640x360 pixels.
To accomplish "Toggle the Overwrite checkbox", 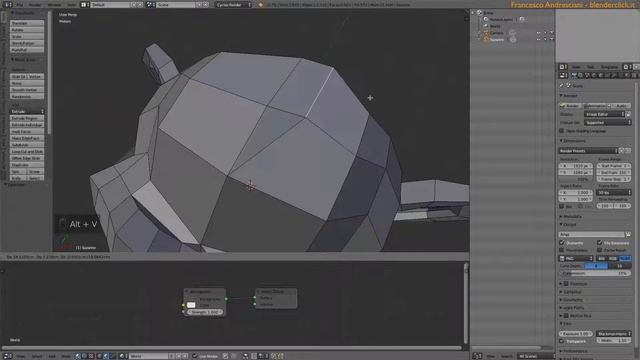I will [x=562, y=243].
